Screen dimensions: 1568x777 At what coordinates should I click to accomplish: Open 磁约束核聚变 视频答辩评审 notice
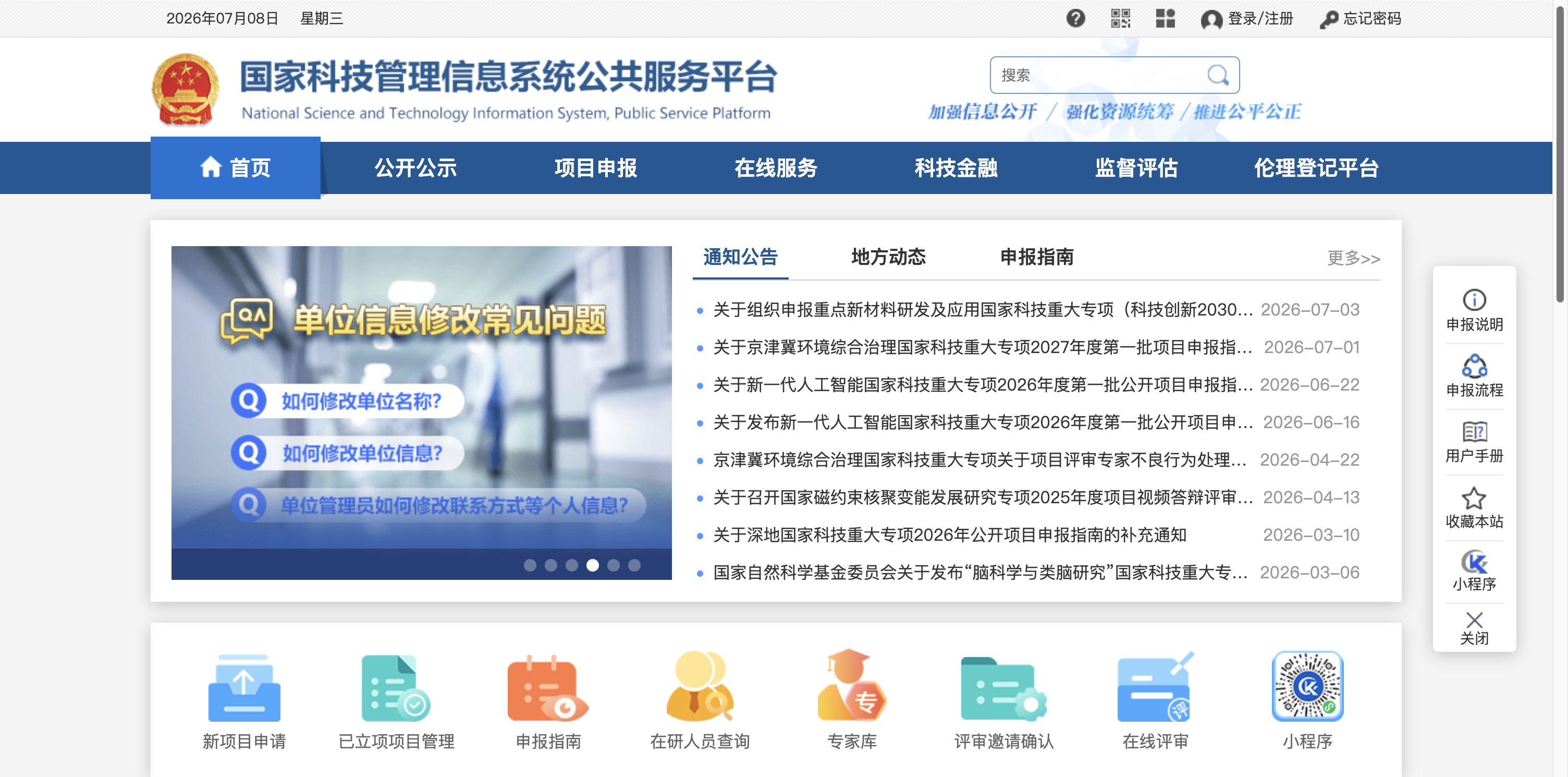tap(983, 497)
